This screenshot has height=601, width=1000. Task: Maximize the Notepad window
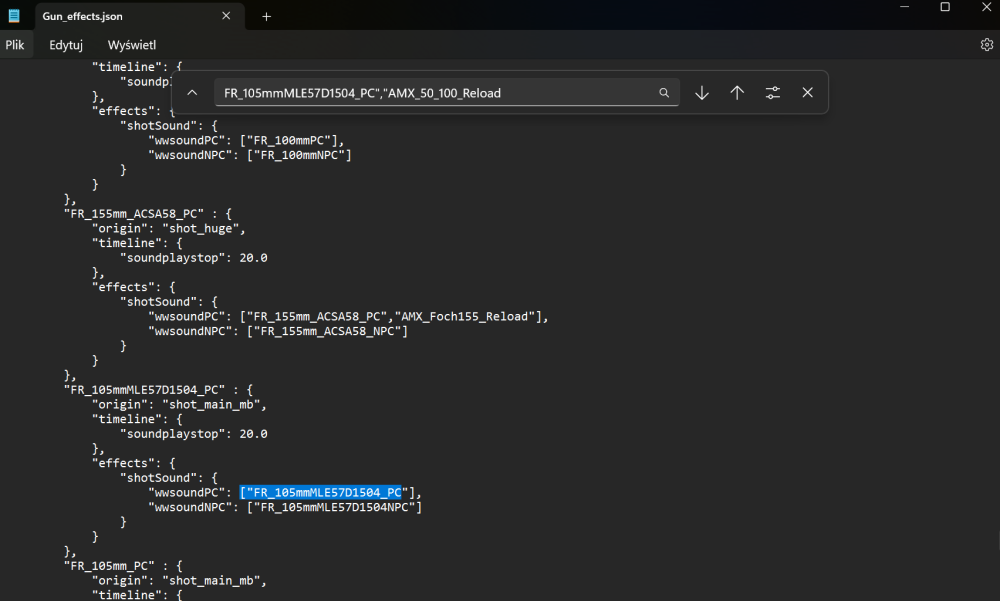pos(945,7)
